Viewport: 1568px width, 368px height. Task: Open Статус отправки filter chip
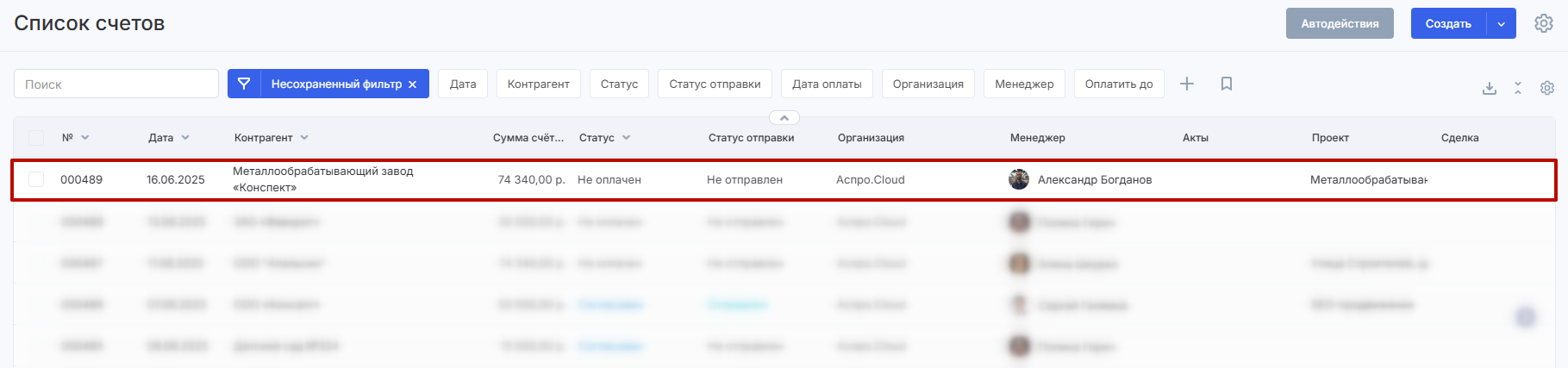pyautogui.click(x=715, y=84)
